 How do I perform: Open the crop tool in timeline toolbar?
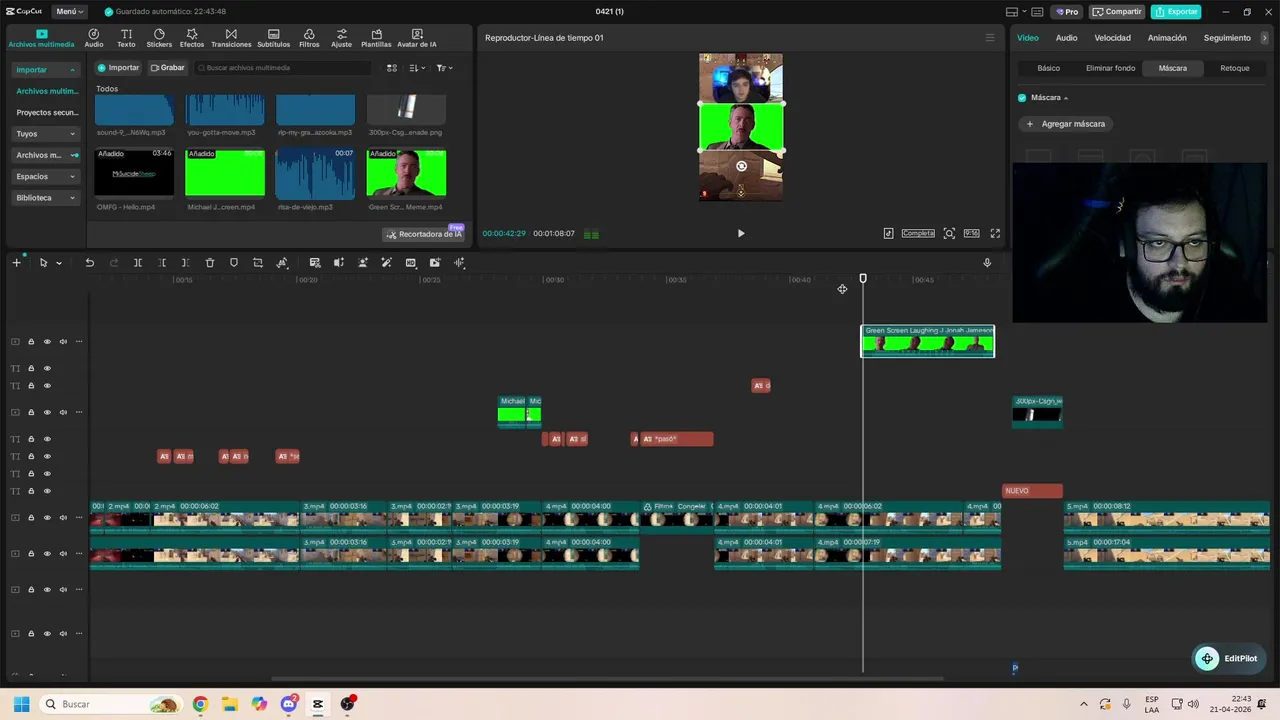coord(258,263)
